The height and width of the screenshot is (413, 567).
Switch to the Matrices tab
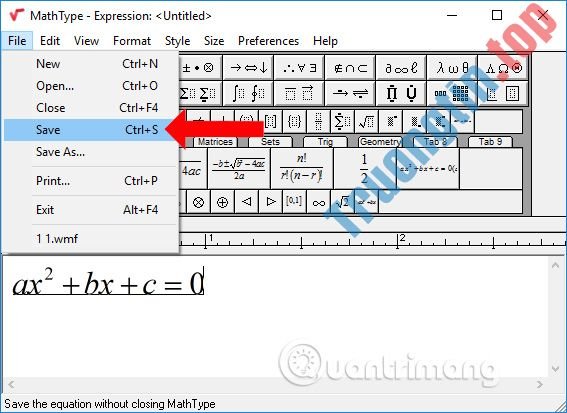click(x=215, y=142)
